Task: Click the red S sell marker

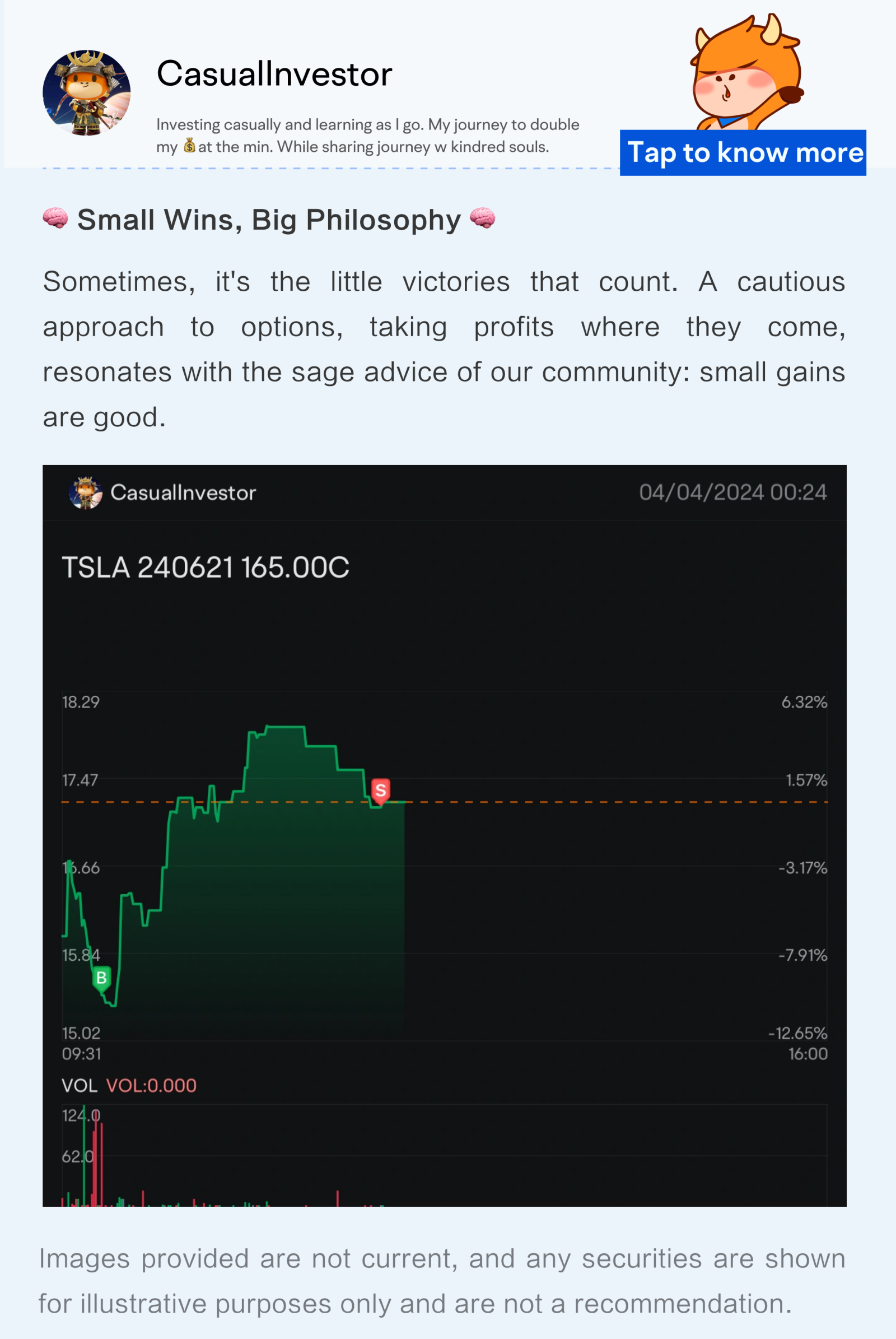Action: point(381,790)
